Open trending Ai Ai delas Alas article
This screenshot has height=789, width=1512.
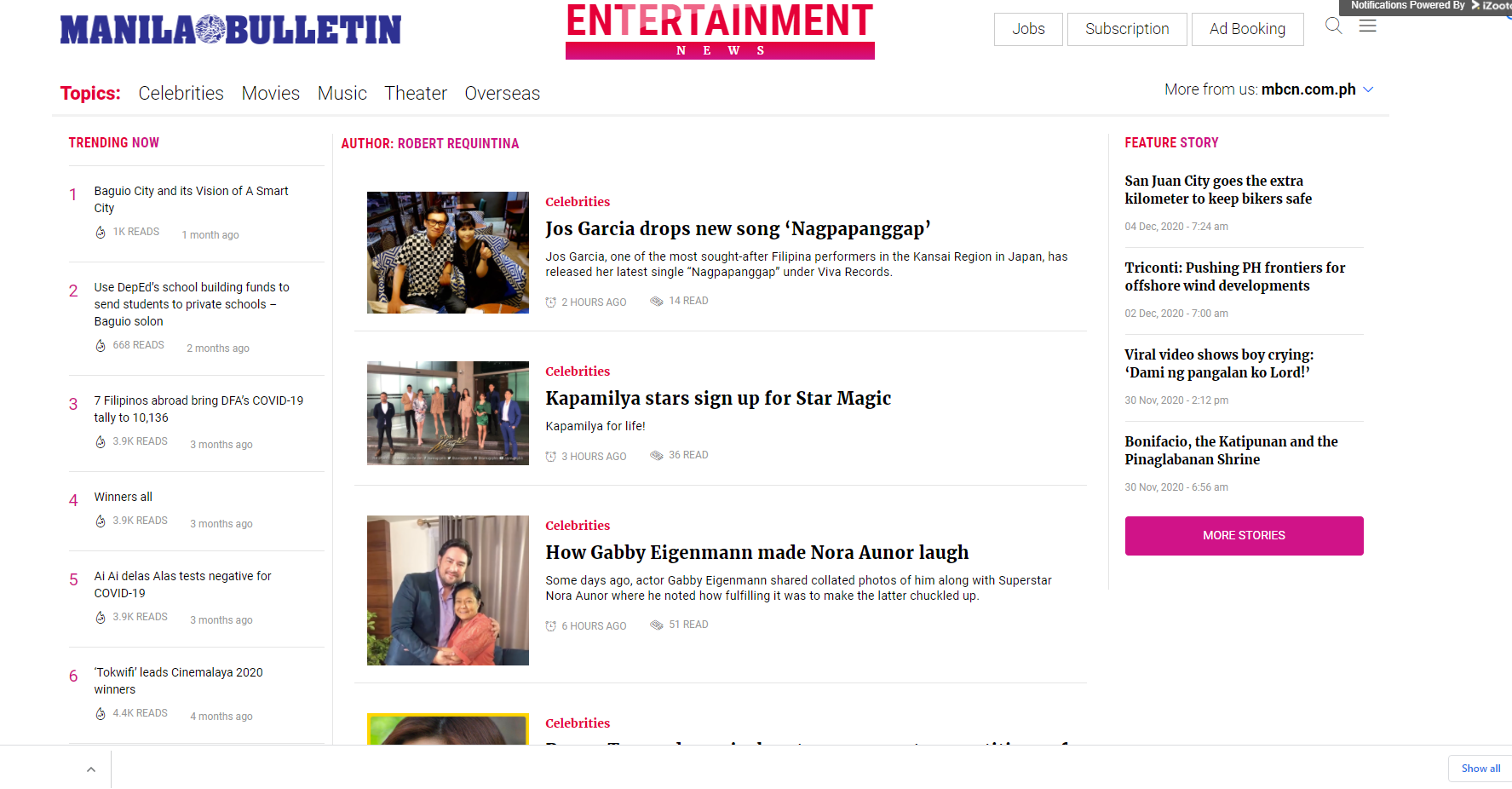coord(183,585)
